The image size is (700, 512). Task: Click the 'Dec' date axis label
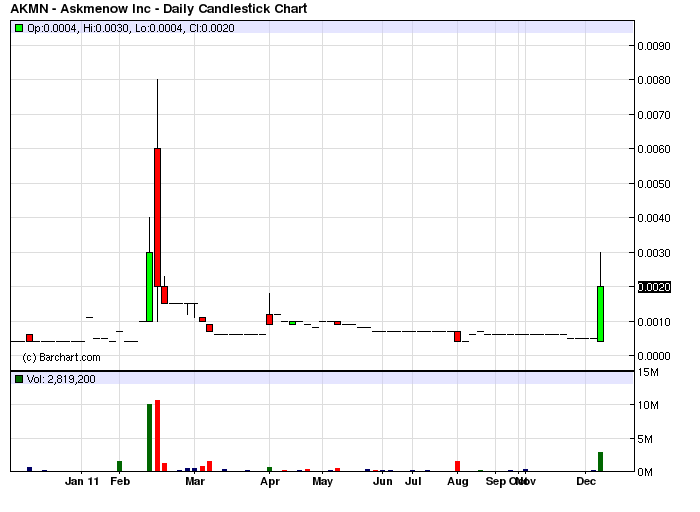click(x=586, y=481)
